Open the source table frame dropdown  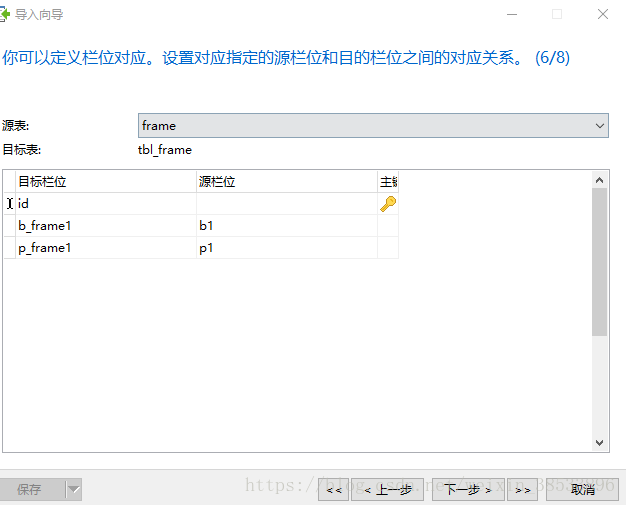(x=373, y=126)
